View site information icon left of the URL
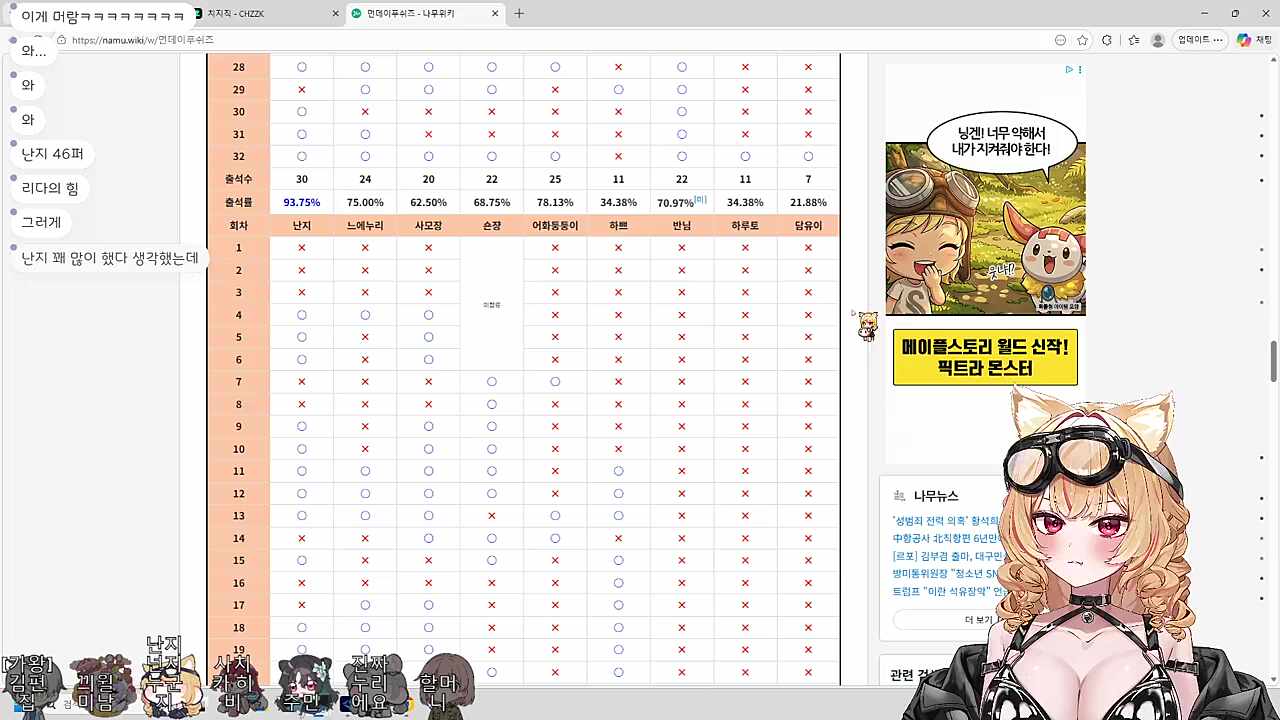This screenshot has height=720, width=1280. 61,40
